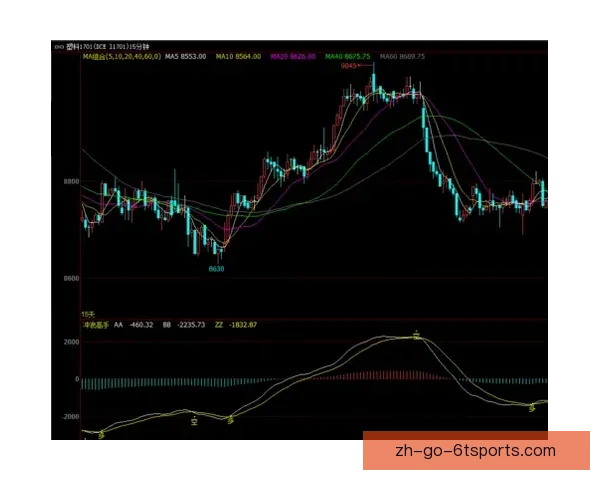Click the small icon before the chart title
The image size is (600, 480).
(x=58, y=46)
